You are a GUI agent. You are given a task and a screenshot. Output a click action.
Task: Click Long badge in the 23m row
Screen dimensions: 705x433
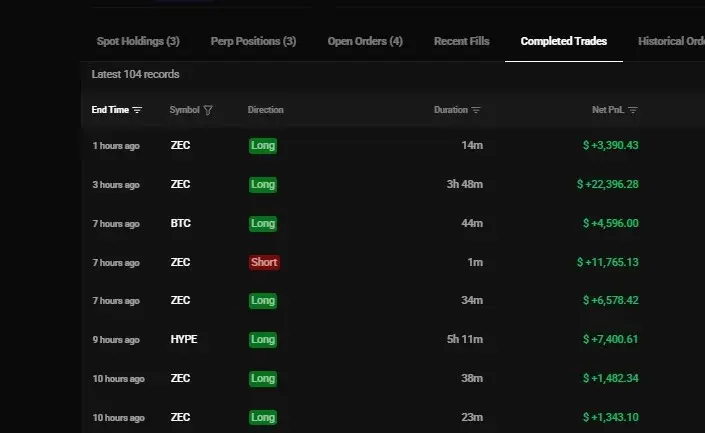coord(263,418)
